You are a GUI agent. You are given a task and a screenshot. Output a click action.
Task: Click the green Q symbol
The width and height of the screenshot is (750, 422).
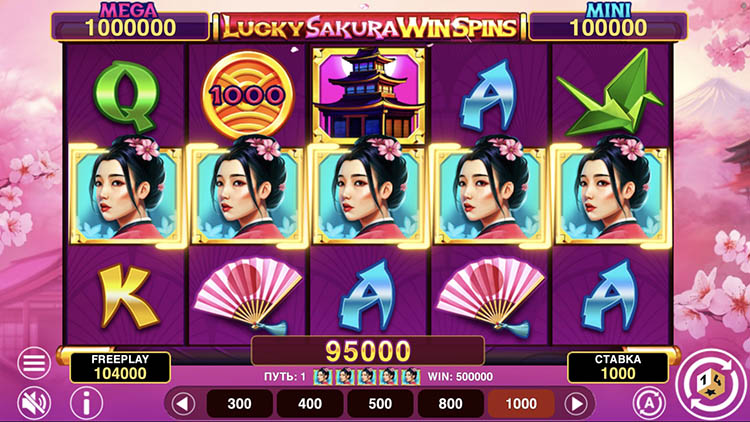pyautogui.click(x=126, y=96)
